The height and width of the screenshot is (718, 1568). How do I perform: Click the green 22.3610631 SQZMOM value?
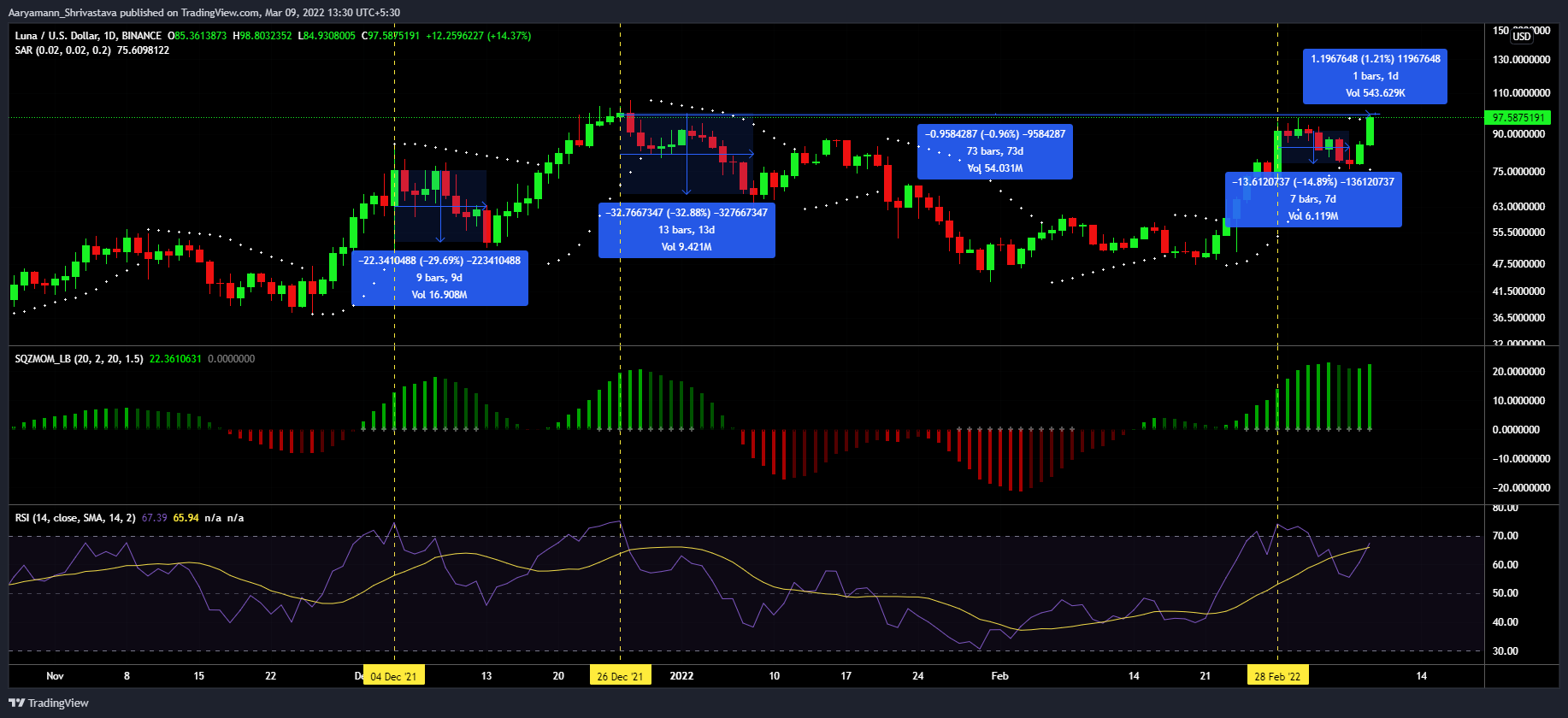coord(175,359)
